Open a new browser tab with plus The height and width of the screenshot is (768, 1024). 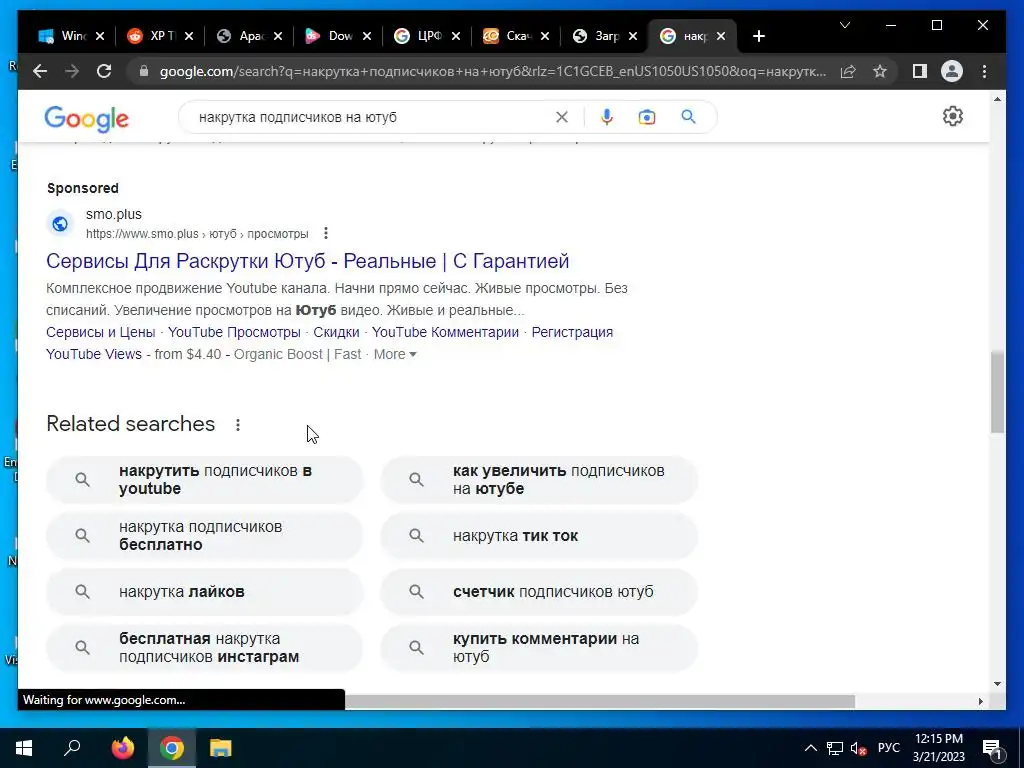pos(758,37)
